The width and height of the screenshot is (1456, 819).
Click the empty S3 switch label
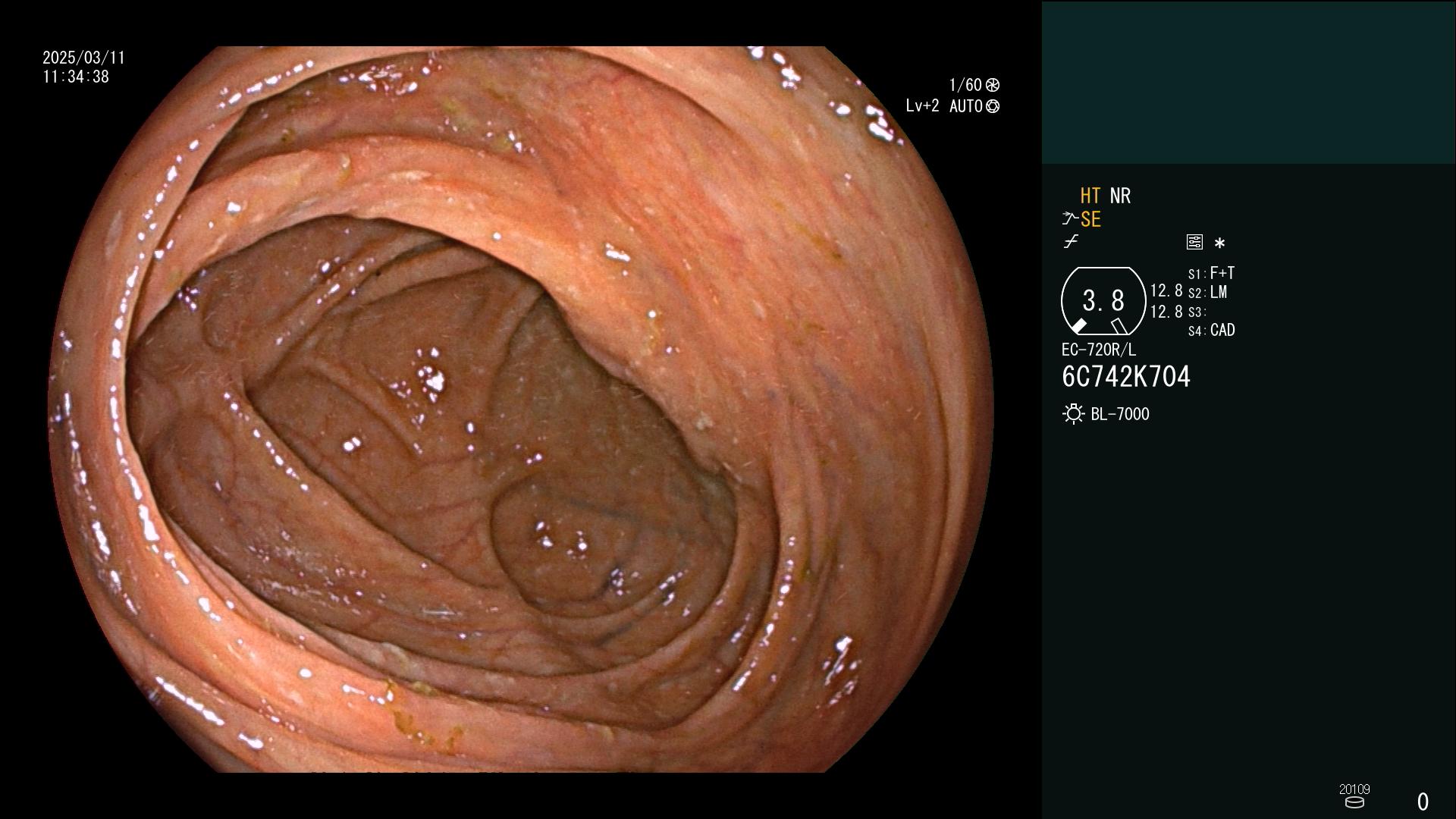pyautogui.click(x=1197, y=312)
